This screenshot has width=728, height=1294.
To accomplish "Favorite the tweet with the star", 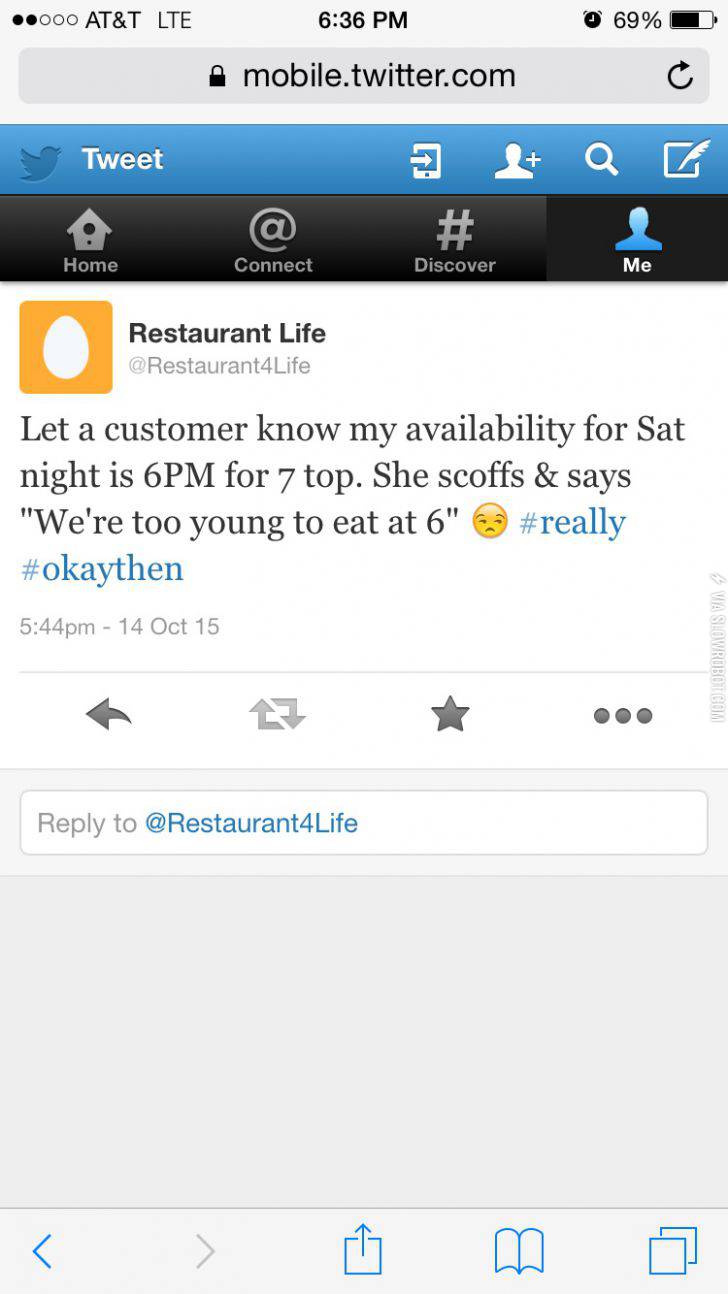I will click(449, 714).
